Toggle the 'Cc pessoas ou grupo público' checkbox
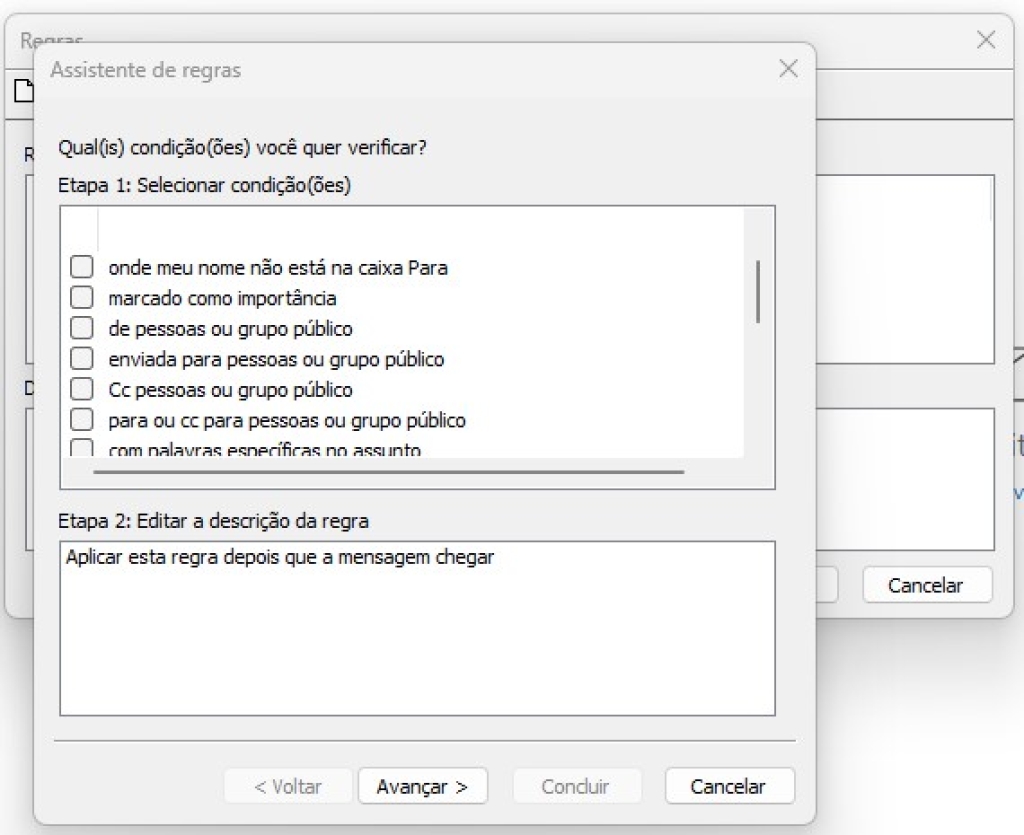1024x835 pixels. 82,389
